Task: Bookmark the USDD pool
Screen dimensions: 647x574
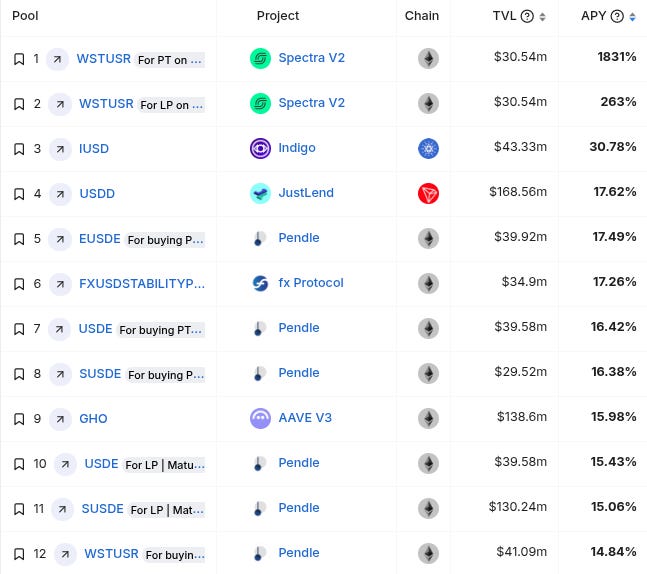Action: 19,194
